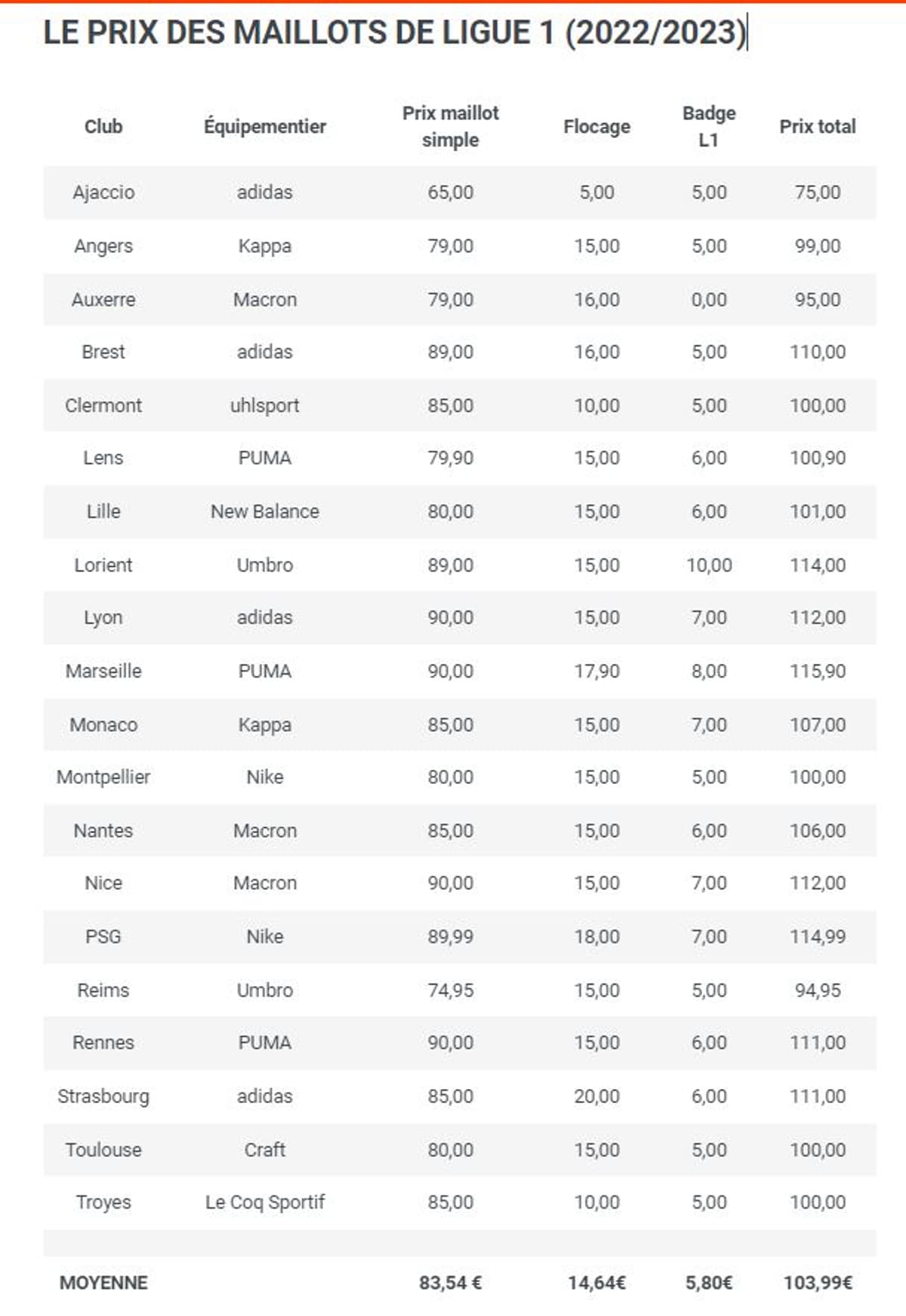Viewport: 906px width, 1316px height.
Task: Click the Marseille club name
Action: coord(103,671)
